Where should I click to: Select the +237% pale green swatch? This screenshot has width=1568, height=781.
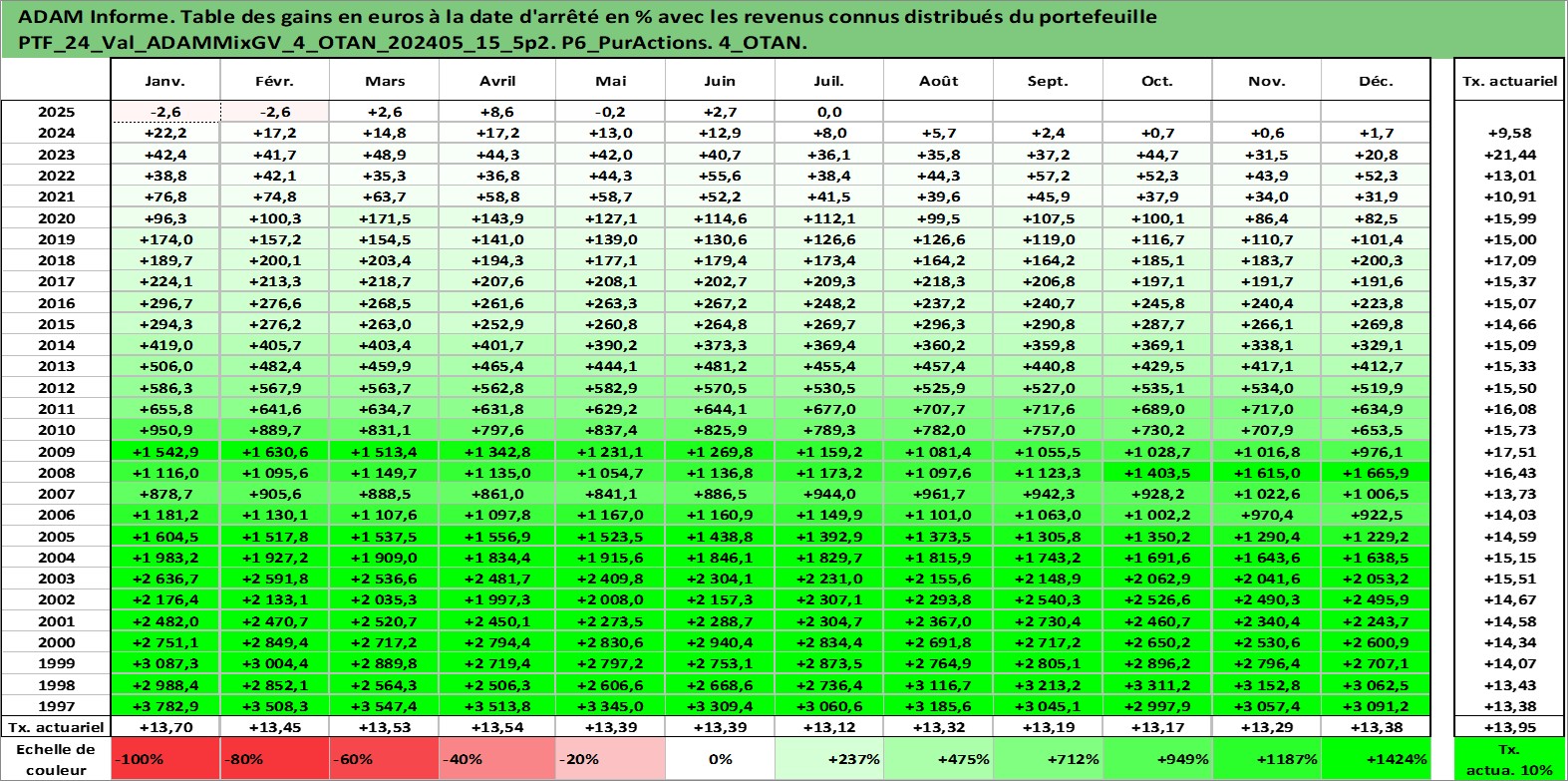[829, 759]
